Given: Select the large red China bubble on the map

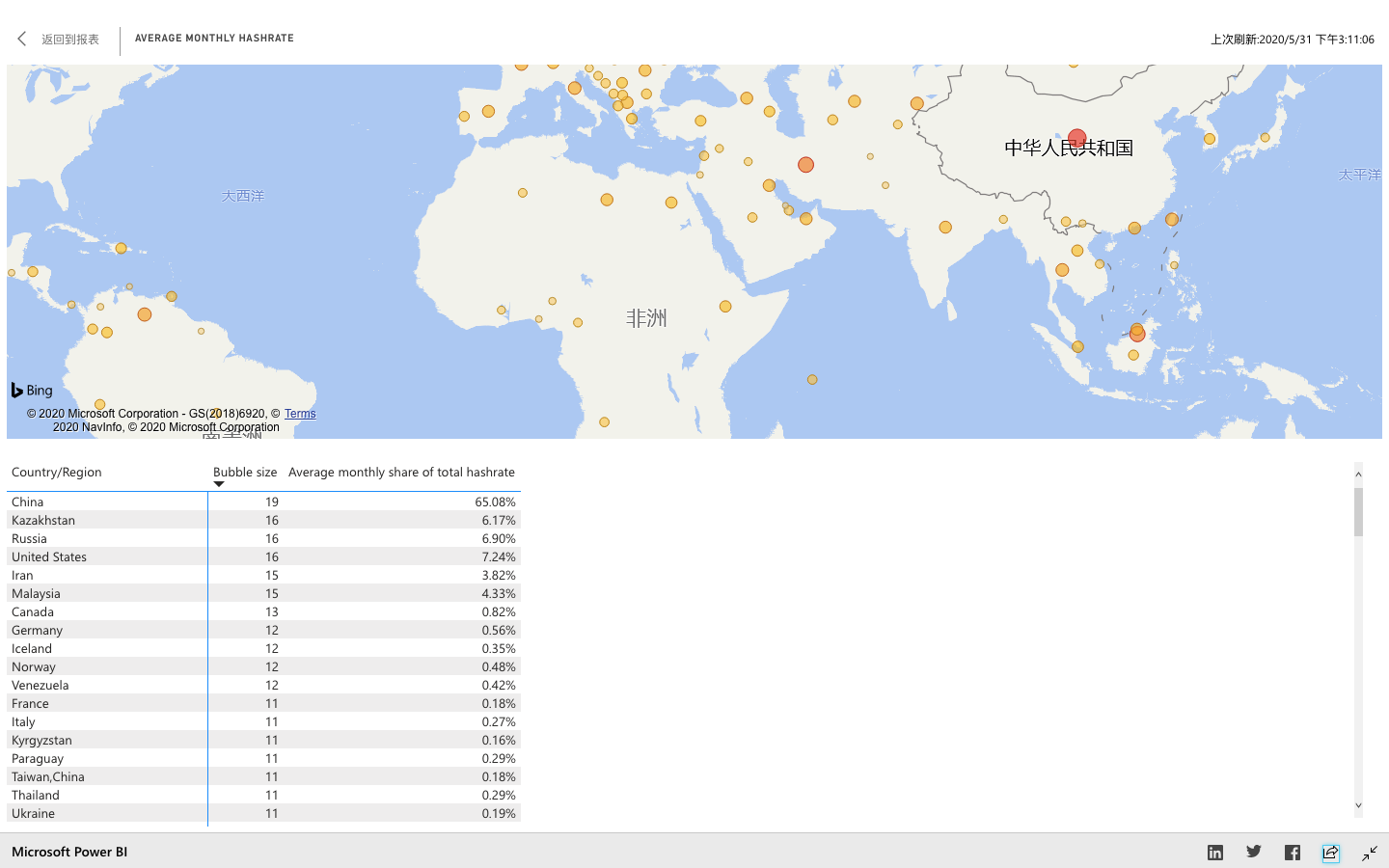Looking at the screenshot, I should tap(1077, 139).
